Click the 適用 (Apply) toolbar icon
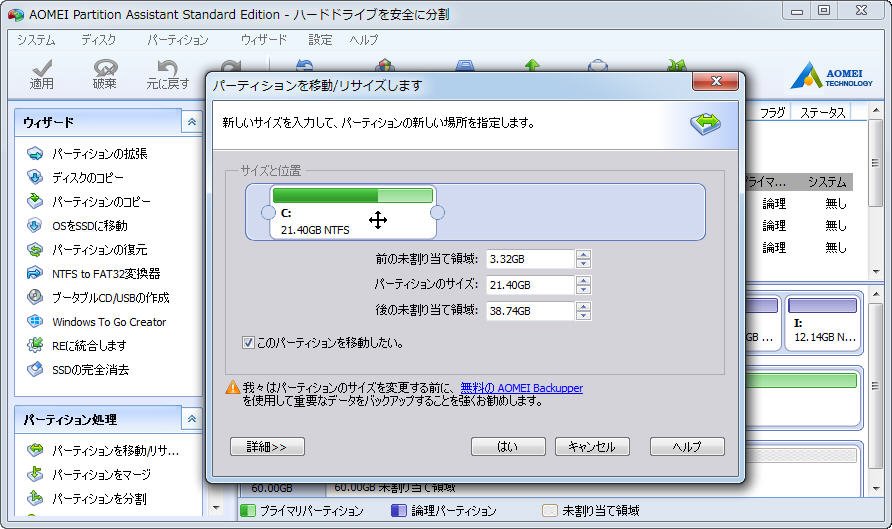892x529 pixels. 42,75
